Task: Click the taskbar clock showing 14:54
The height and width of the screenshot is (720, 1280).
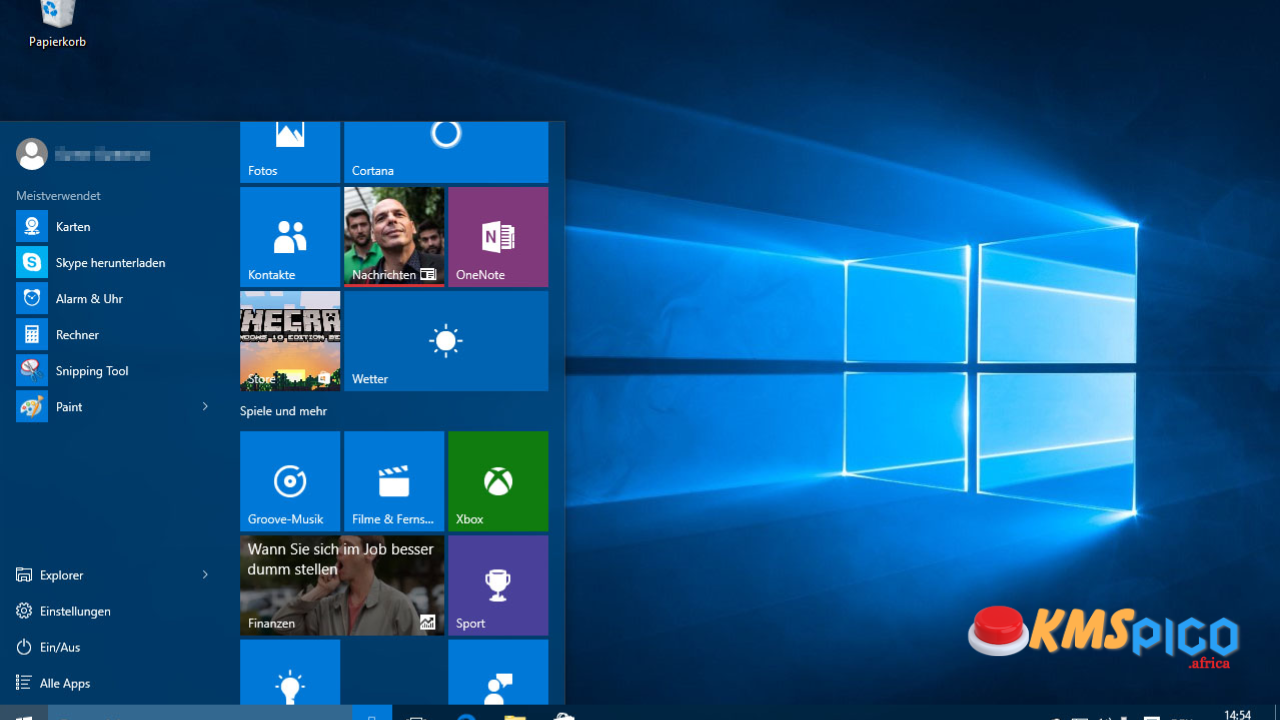Action: click(x=1238, y=714)
